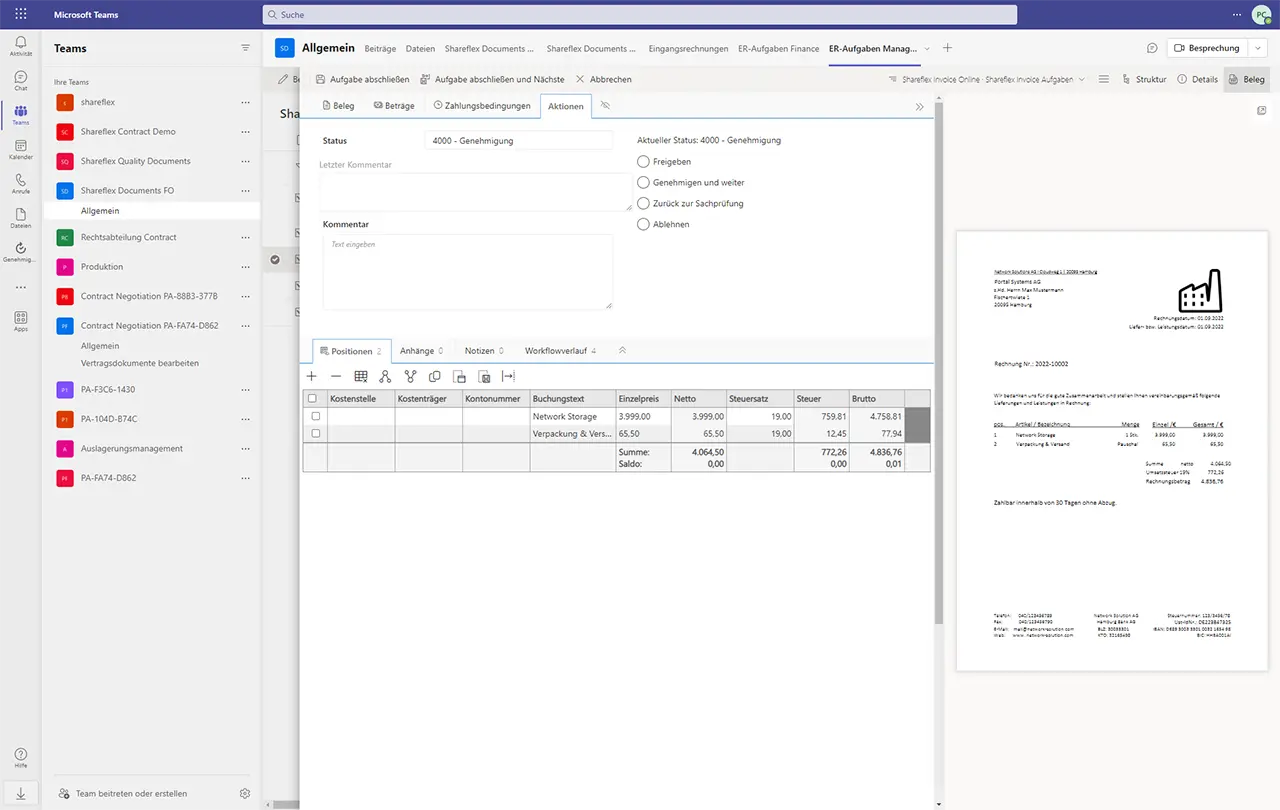Switch to the Zahlungsbedingungen tab

click(x=481, y=106)
